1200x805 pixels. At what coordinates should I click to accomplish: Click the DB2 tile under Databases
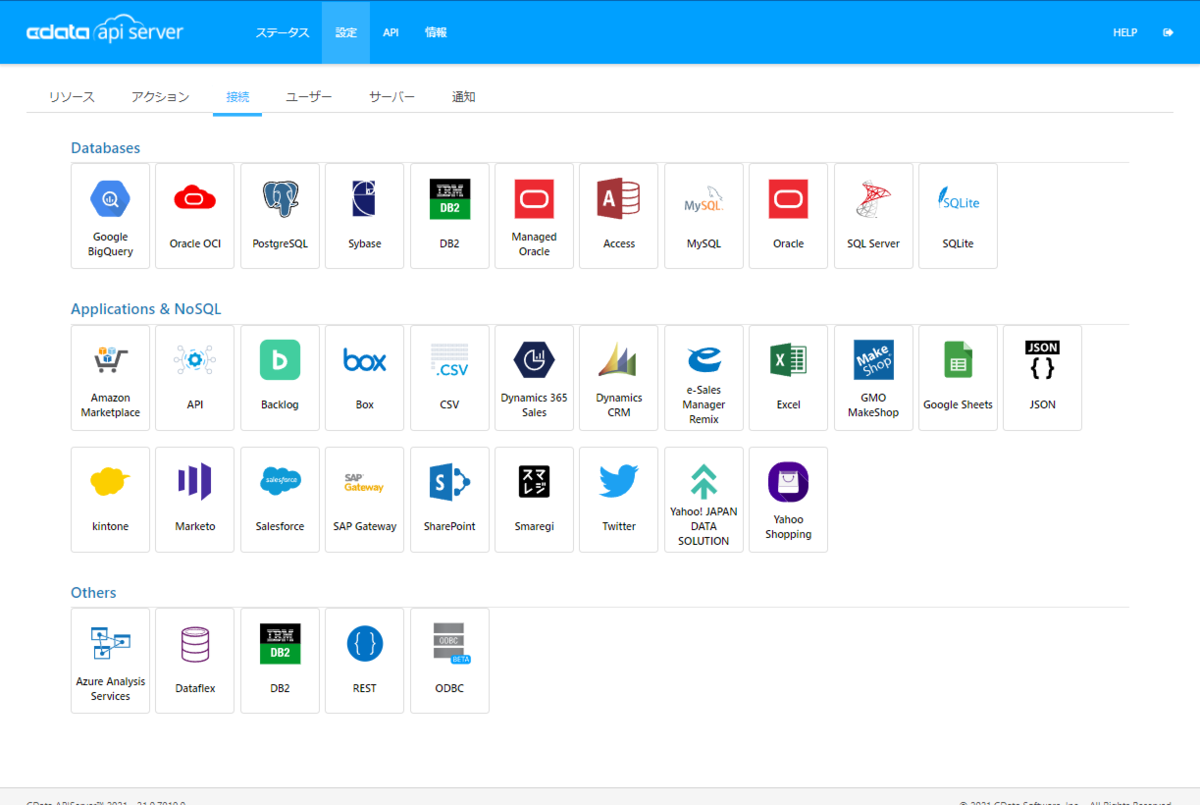[450, 216]
